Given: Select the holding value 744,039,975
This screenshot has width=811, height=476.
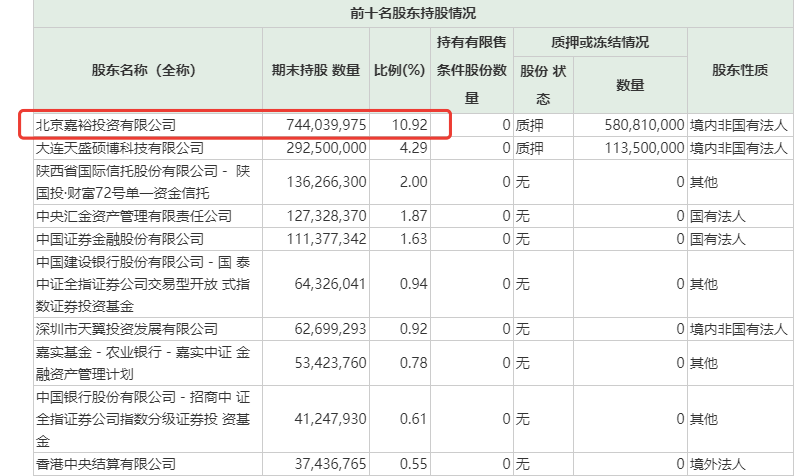Looking at the screenshot, I should coord(326,125).
